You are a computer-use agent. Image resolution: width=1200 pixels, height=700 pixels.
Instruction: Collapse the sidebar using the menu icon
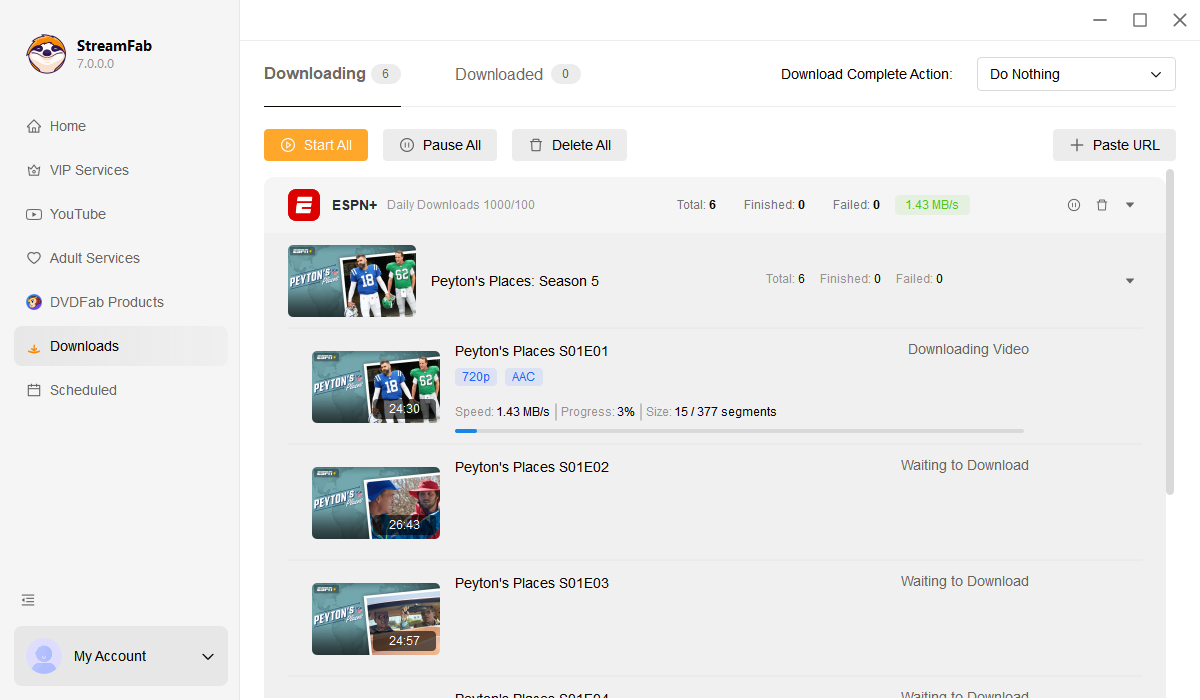(x=28, y=600)
